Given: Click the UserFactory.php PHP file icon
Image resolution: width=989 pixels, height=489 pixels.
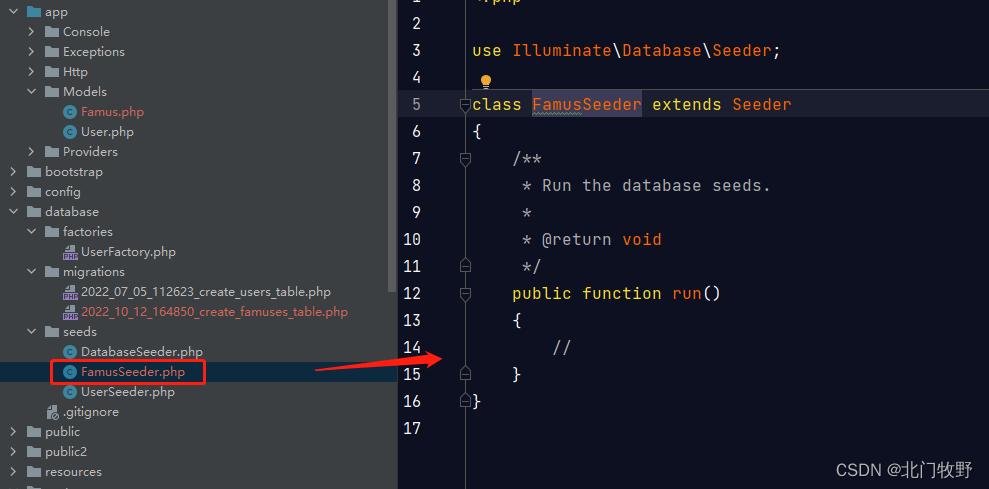Looking at the screenshot, I should click(x=70, y=252).
